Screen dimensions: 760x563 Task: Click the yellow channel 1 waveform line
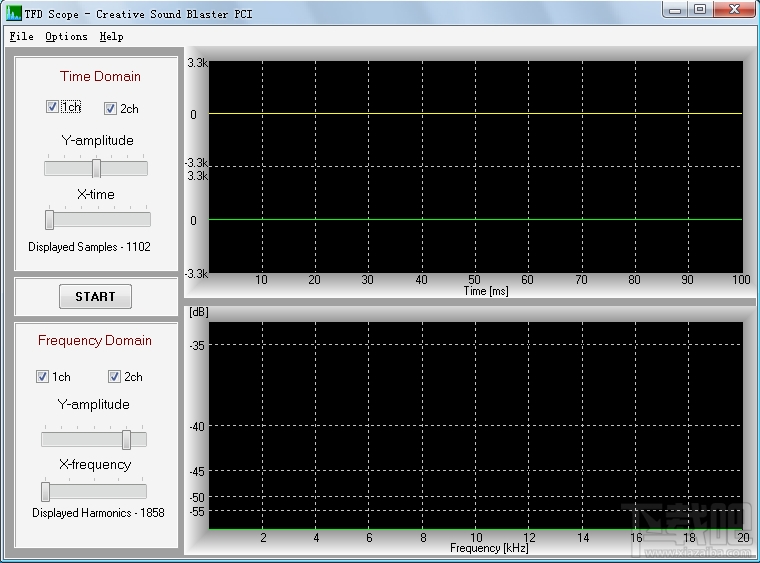(x=475, y=113)
